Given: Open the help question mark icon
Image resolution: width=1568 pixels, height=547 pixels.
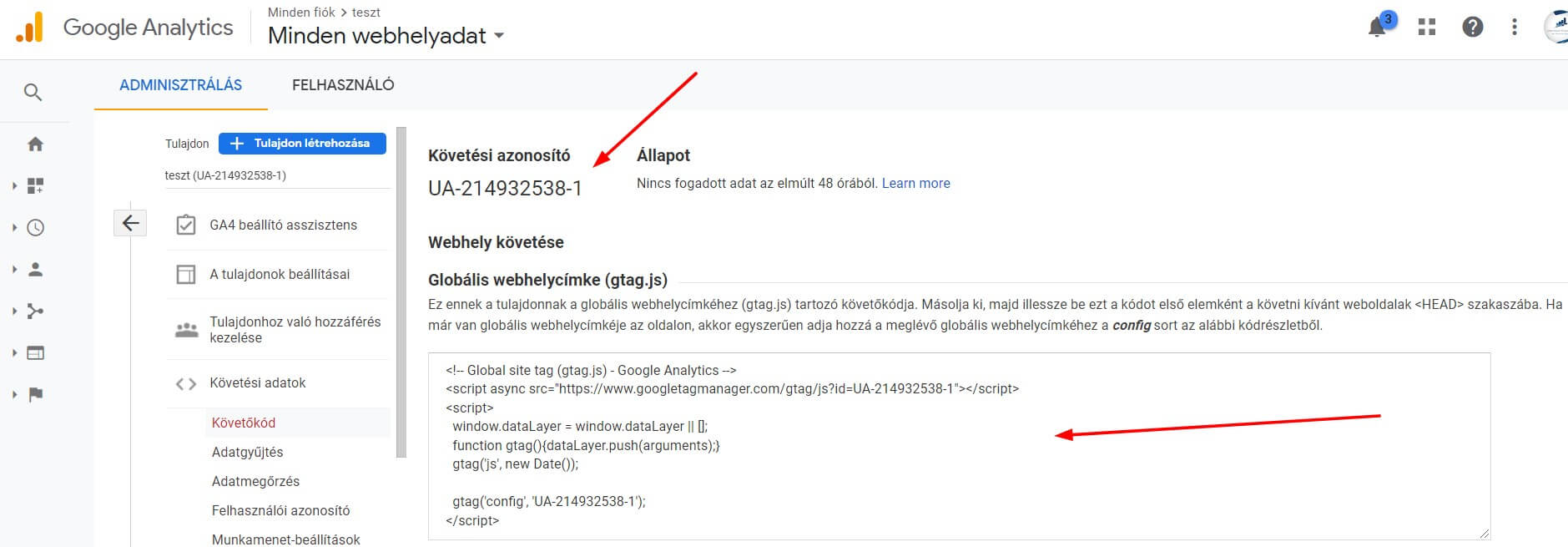Looking at the screenshot, I should 1473,27.
